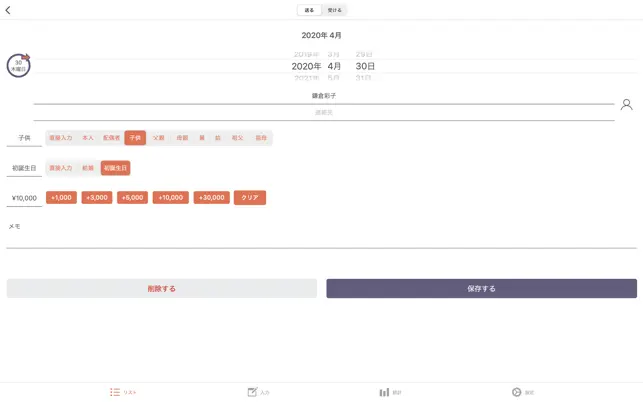Pick 3月 above the selected month

(333, 54)
